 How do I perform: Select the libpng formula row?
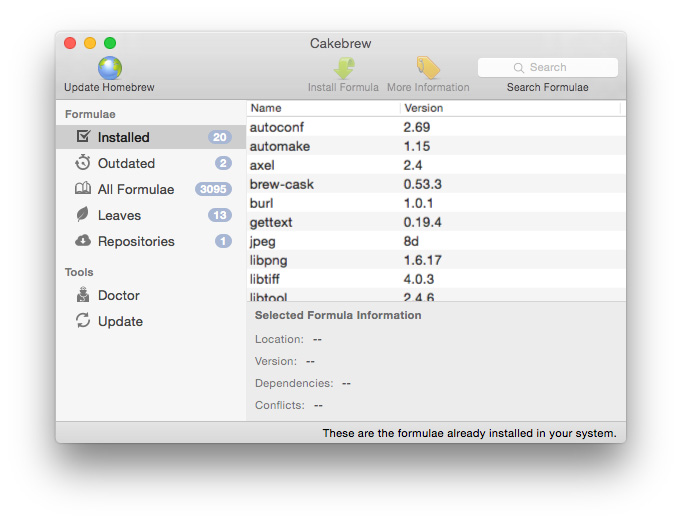tap(436, 260)
